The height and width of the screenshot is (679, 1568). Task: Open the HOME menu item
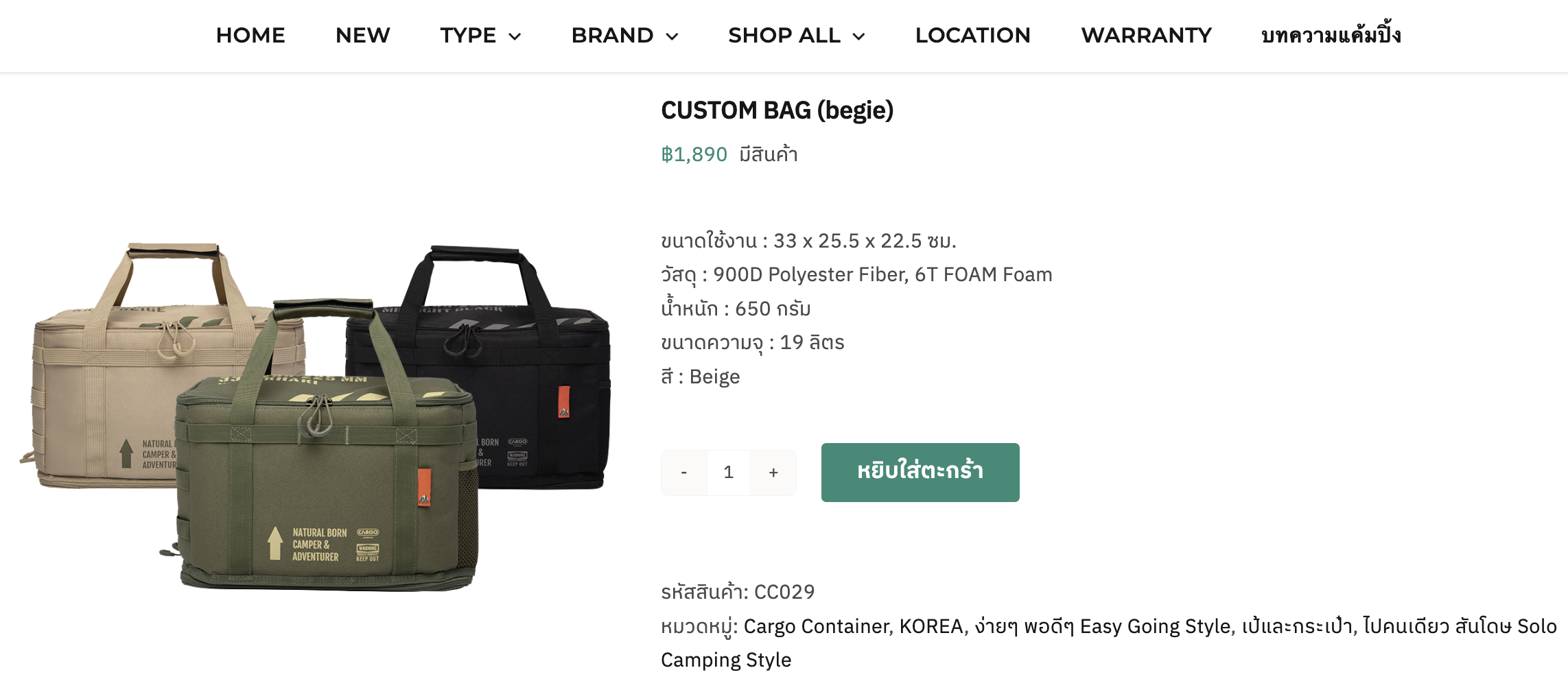(250, 36)
